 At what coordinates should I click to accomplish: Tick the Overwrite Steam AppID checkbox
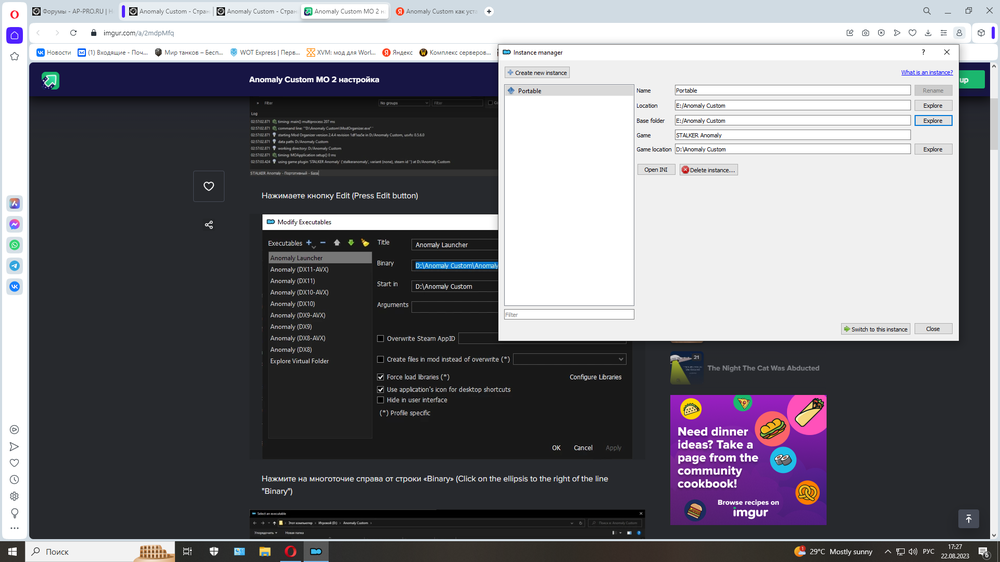tap(381, 339)
